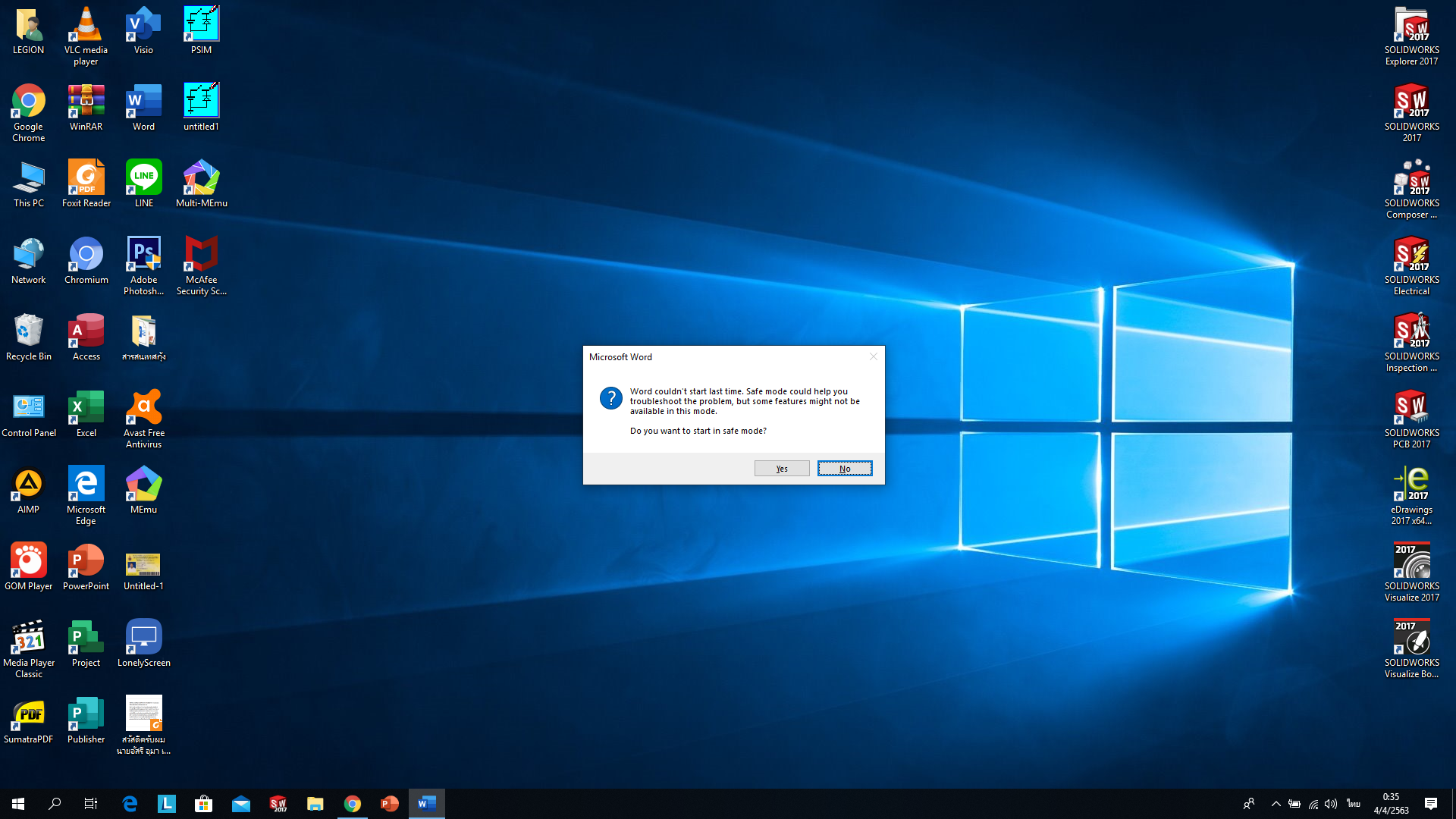1456x819 pixels.
Task: Switch the Thai input language indicator
Action: click(x=1354, y=804)
